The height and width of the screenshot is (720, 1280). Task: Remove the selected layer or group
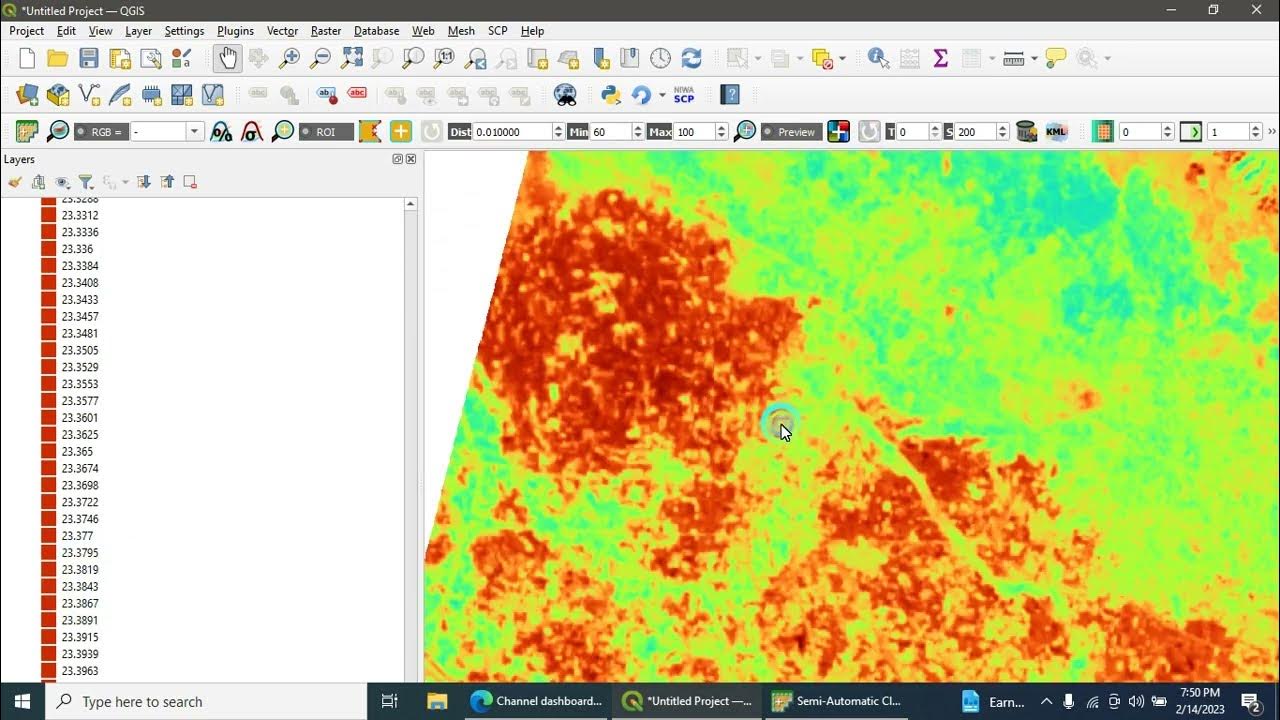[190, 182]
